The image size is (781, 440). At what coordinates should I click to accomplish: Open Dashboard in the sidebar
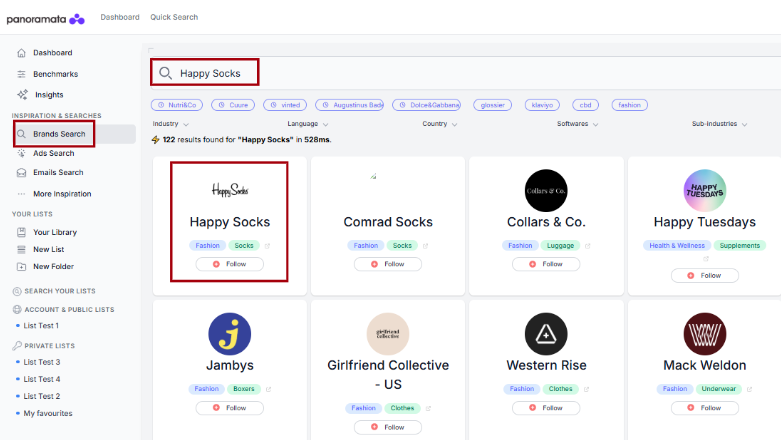(x=53, y=53)
